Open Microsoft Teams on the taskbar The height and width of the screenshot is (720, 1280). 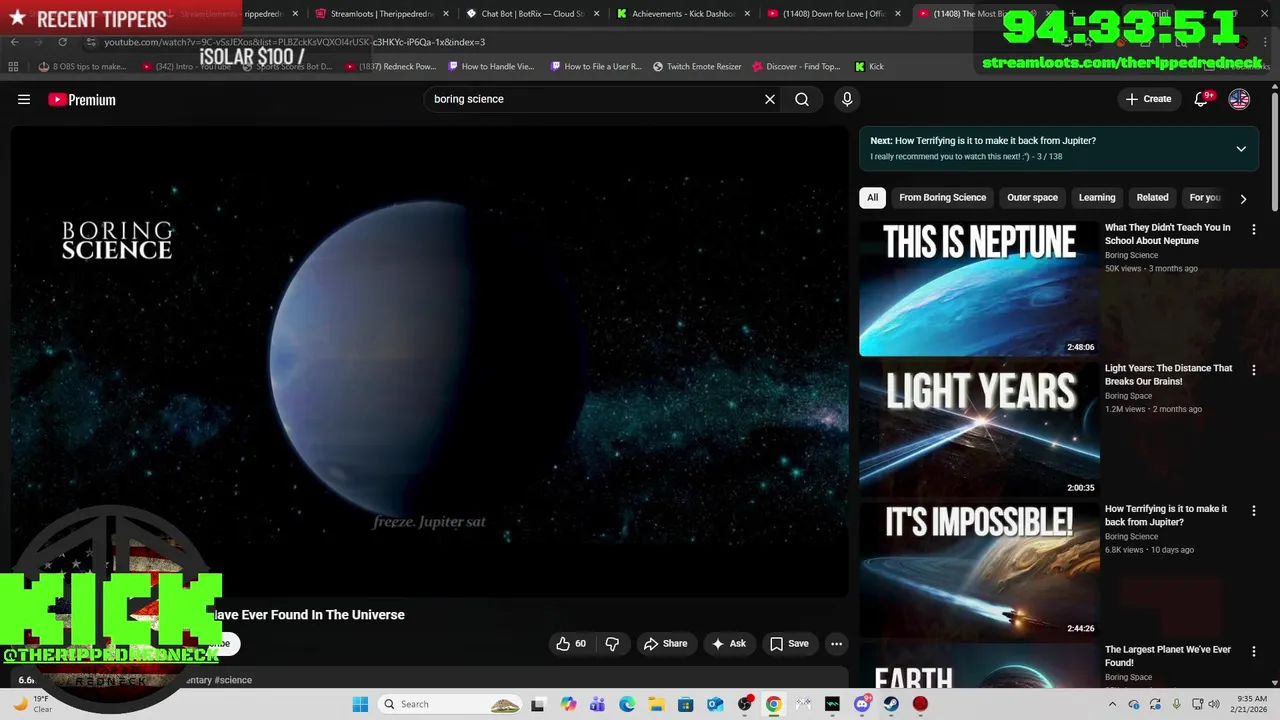(597, 704)
